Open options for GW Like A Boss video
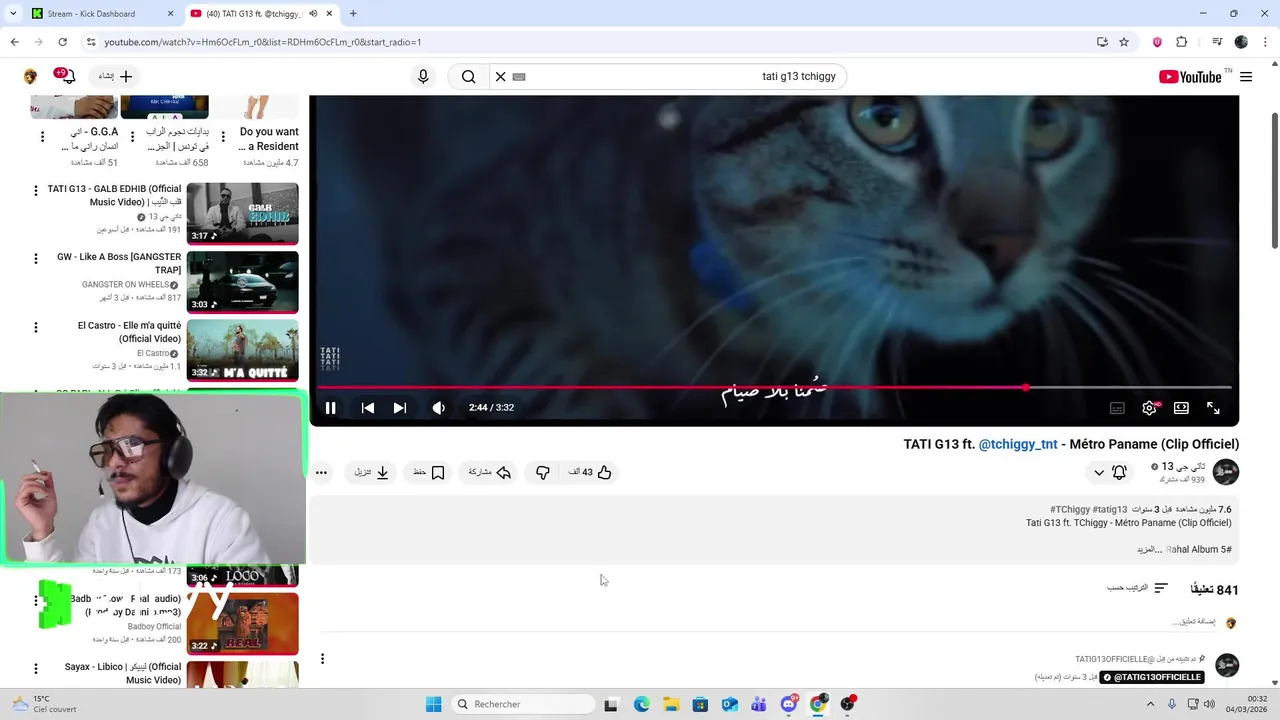1280x720 pixels. click(36, 258)
